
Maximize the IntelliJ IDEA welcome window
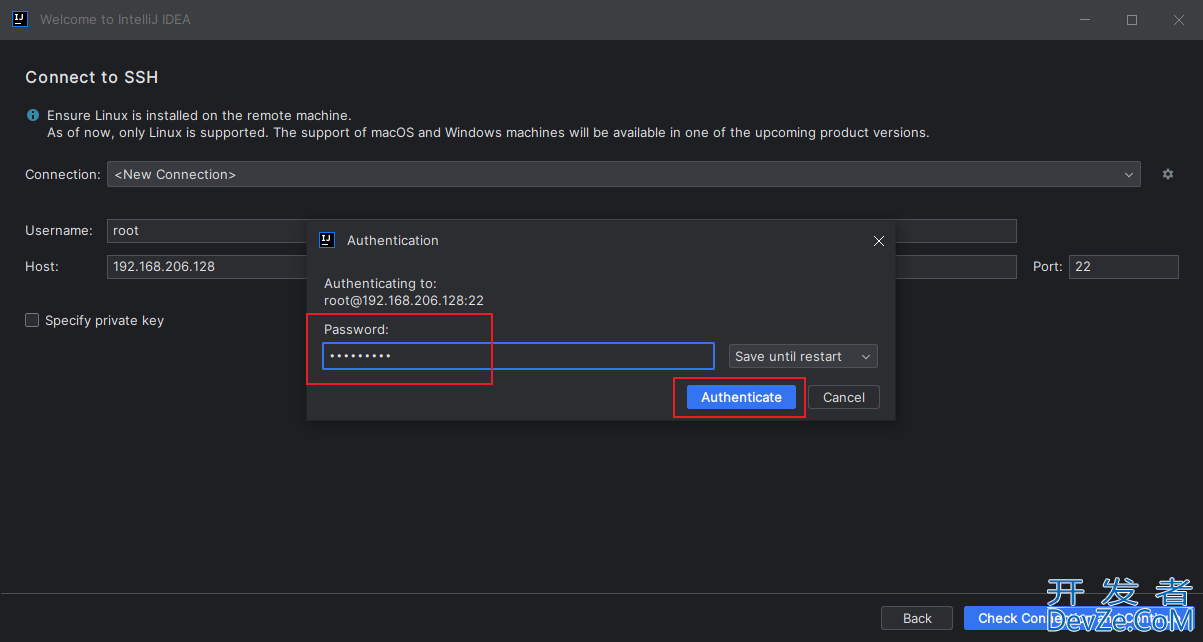click(x=1132, y=20)
